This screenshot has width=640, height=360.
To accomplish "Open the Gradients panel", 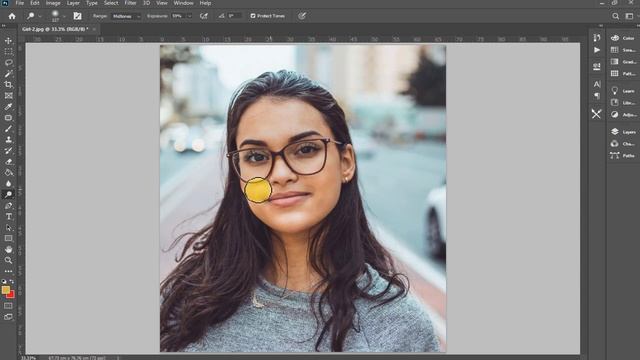I will click(x=624, y=62).
